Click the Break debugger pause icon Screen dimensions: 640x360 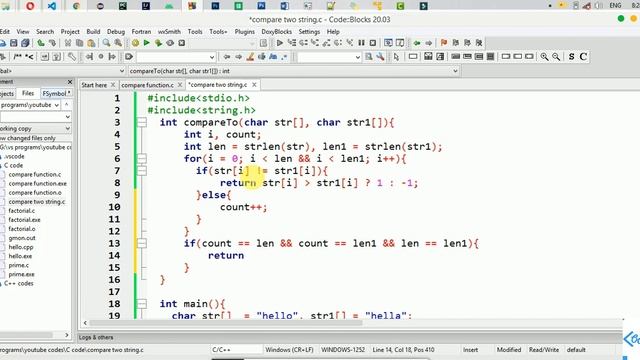pos(361,43)
